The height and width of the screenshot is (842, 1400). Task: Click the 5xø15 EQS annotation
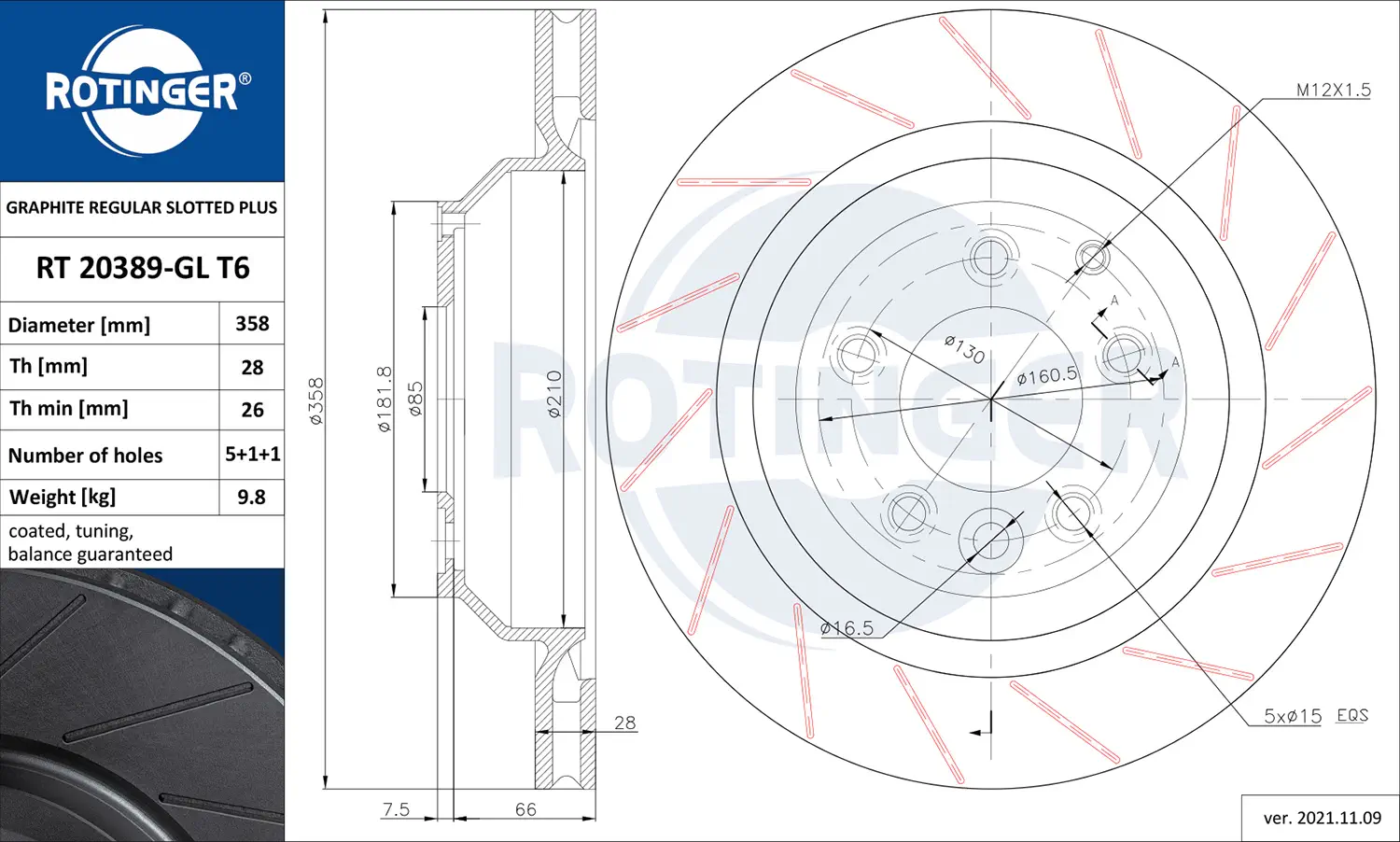tap(1315, 716)
